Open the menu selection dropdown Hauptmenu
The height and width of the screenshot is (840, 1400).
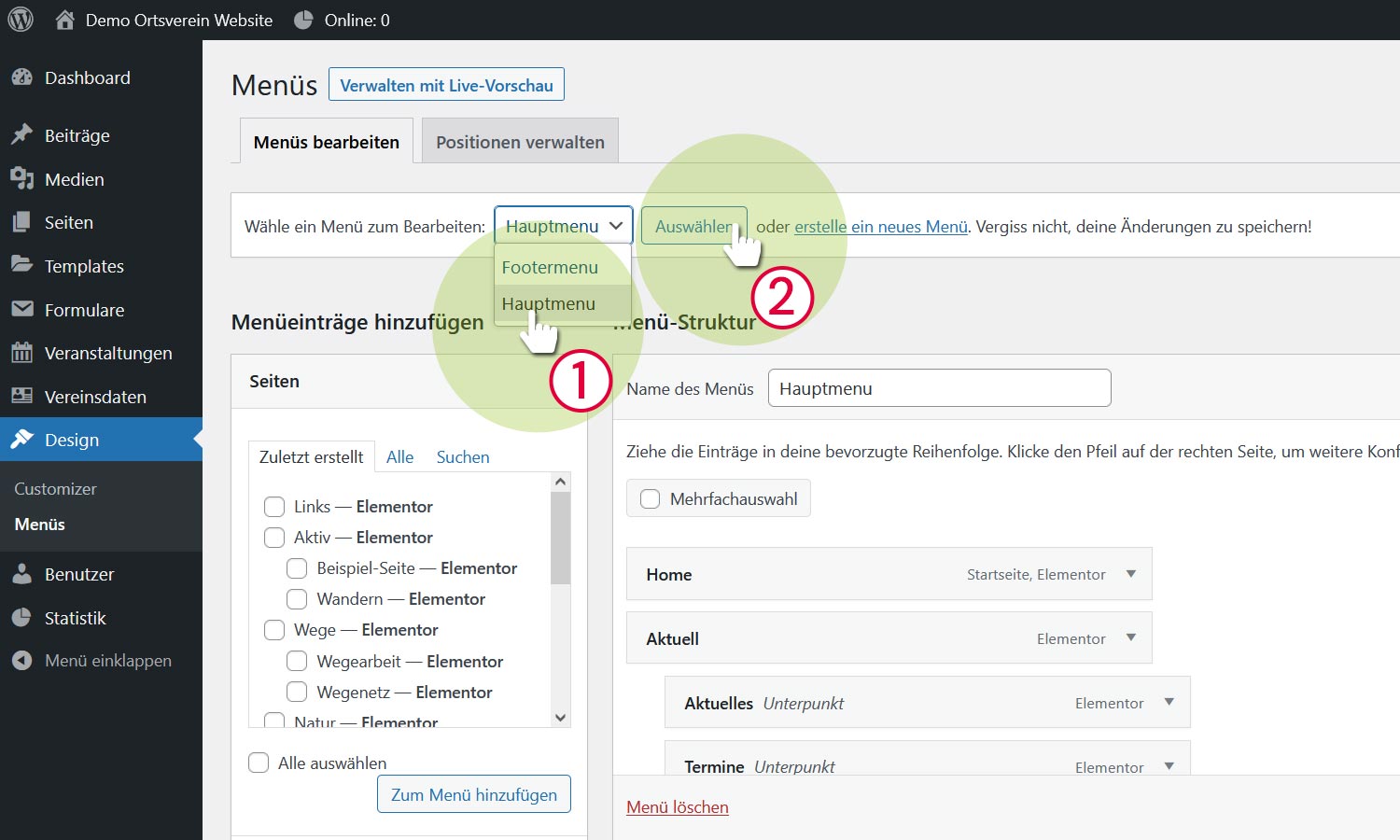(x=564, y=226)
